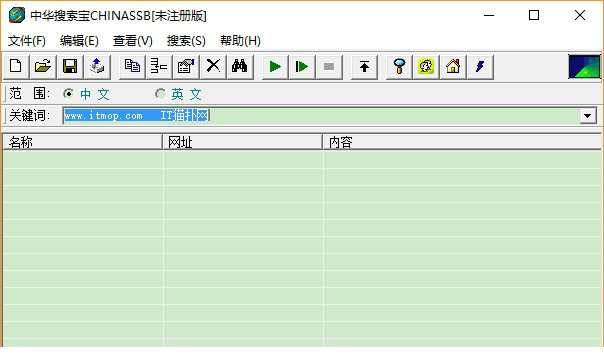
Task: Stop search with gray square button
Action: click(329, 67)
